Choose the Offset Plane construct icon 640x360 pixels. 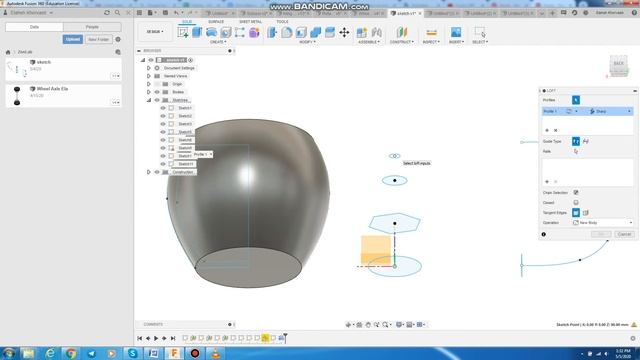click(x=402, y=32)
